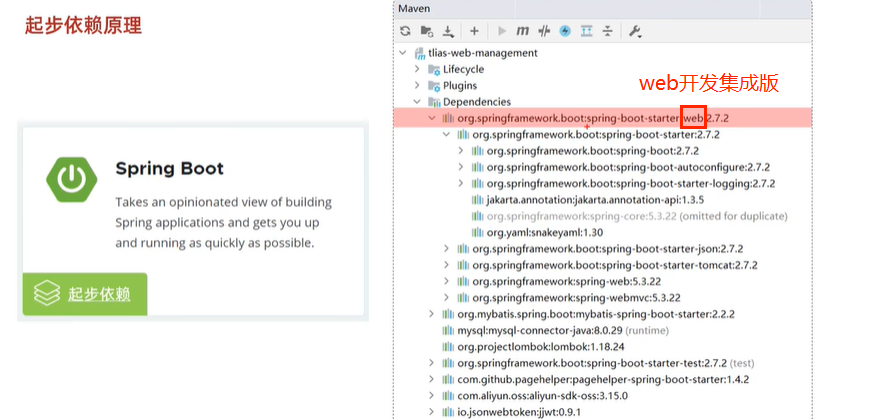Collapse the tlias-web-management project node

coord(403,53)
